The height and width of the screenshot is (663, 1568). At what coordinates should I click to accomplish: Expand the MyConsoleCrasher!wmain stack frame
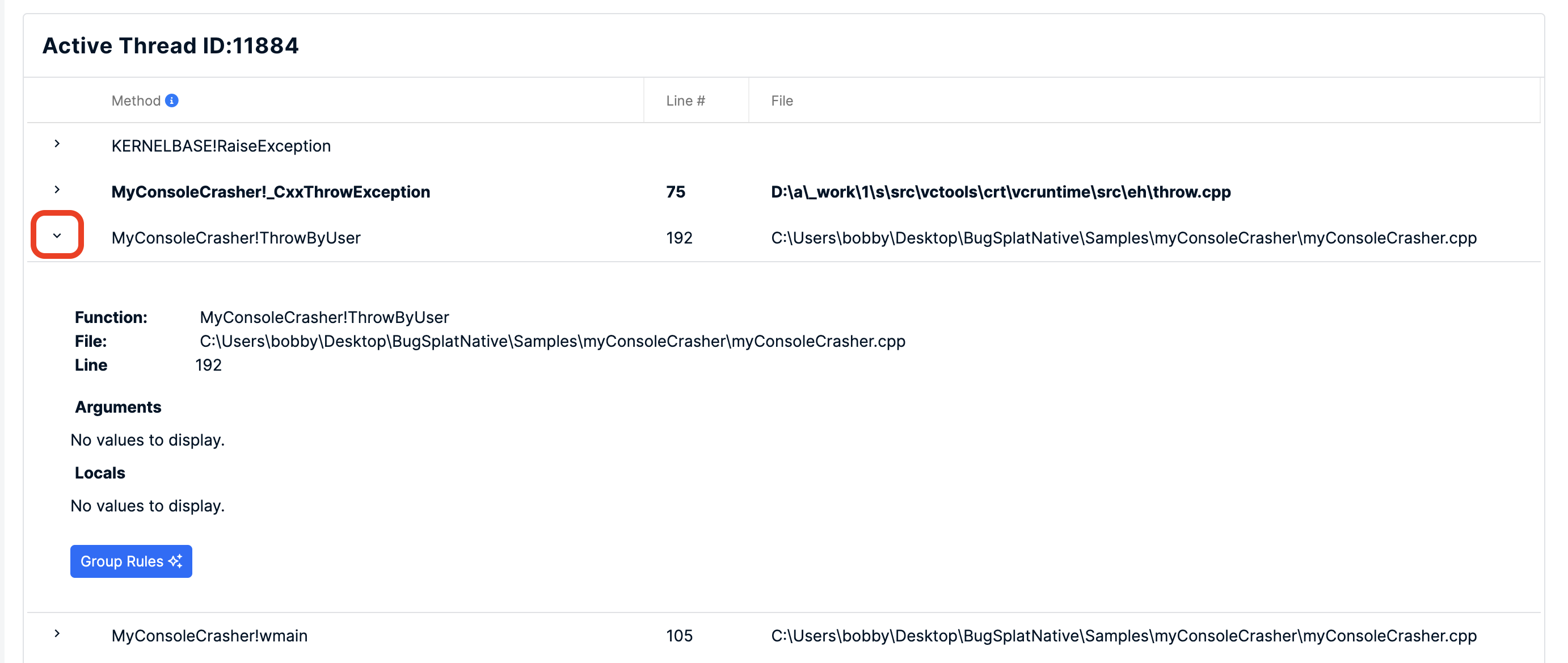(x=57, y=634)
